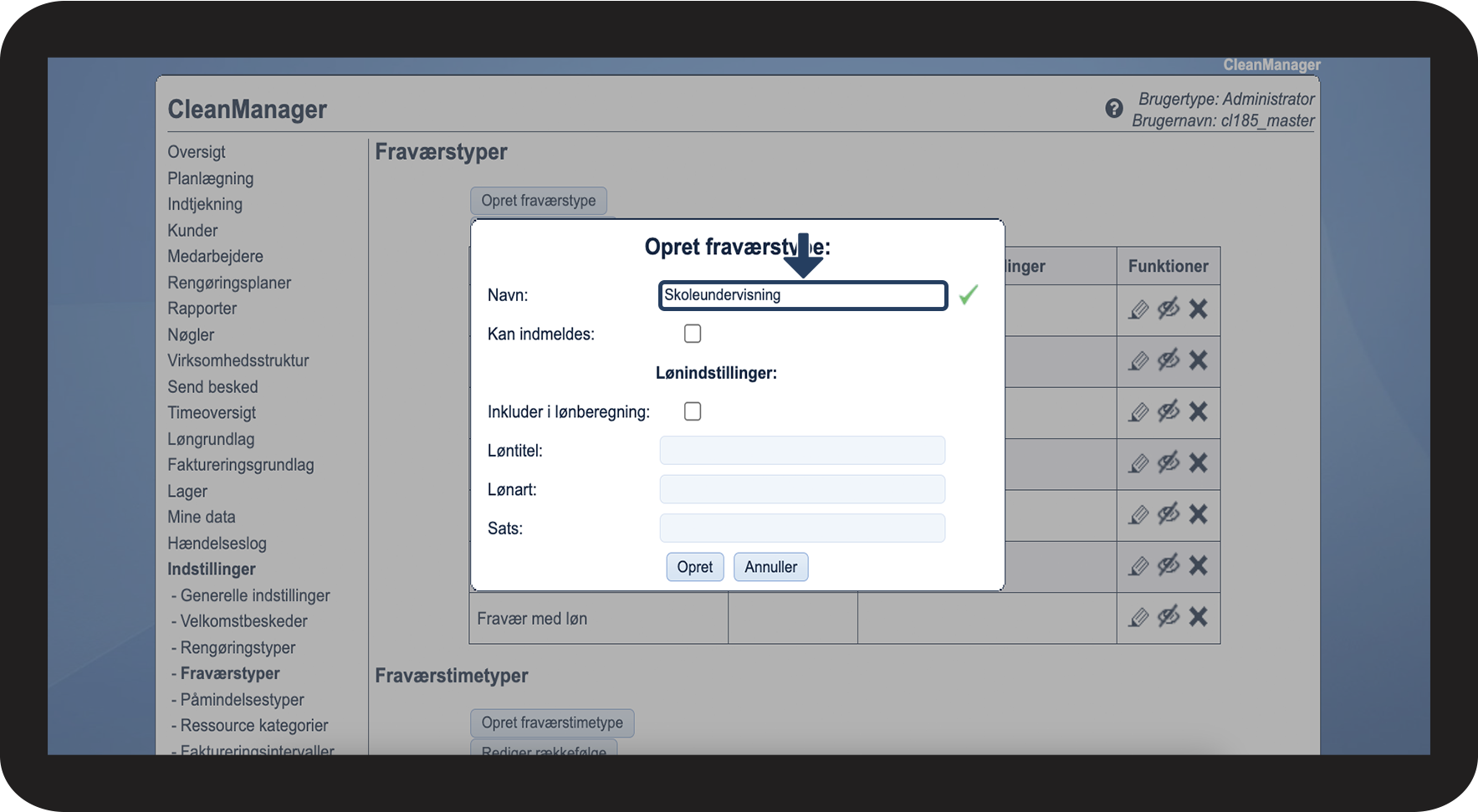
Task: Check the 'Kan indmeldes' checkbox
Action: point(693,334)
